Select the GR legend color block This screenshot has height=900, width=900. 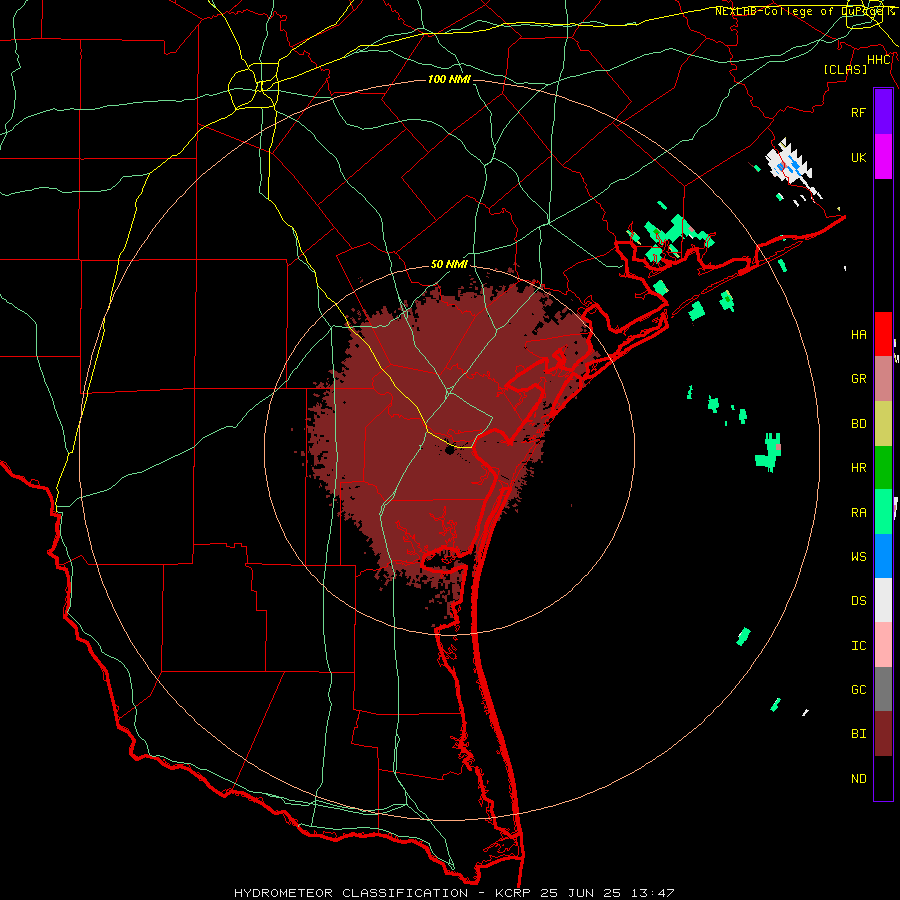click(x=883, y=379)
